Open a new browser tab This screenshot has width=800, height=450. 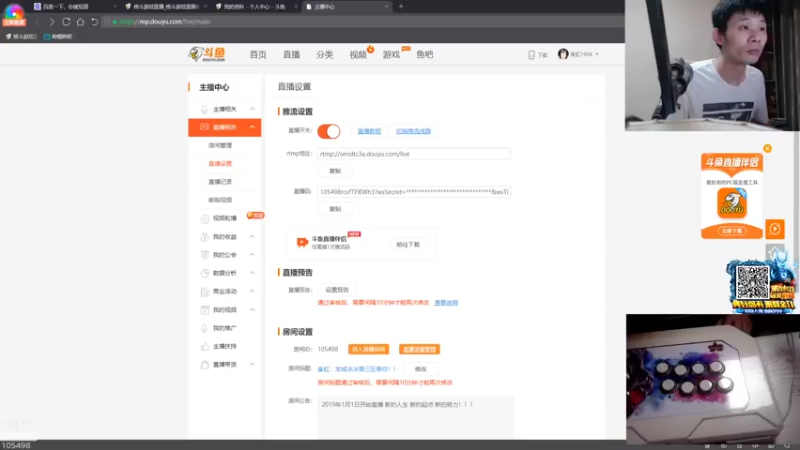click(x=401, y=7)
